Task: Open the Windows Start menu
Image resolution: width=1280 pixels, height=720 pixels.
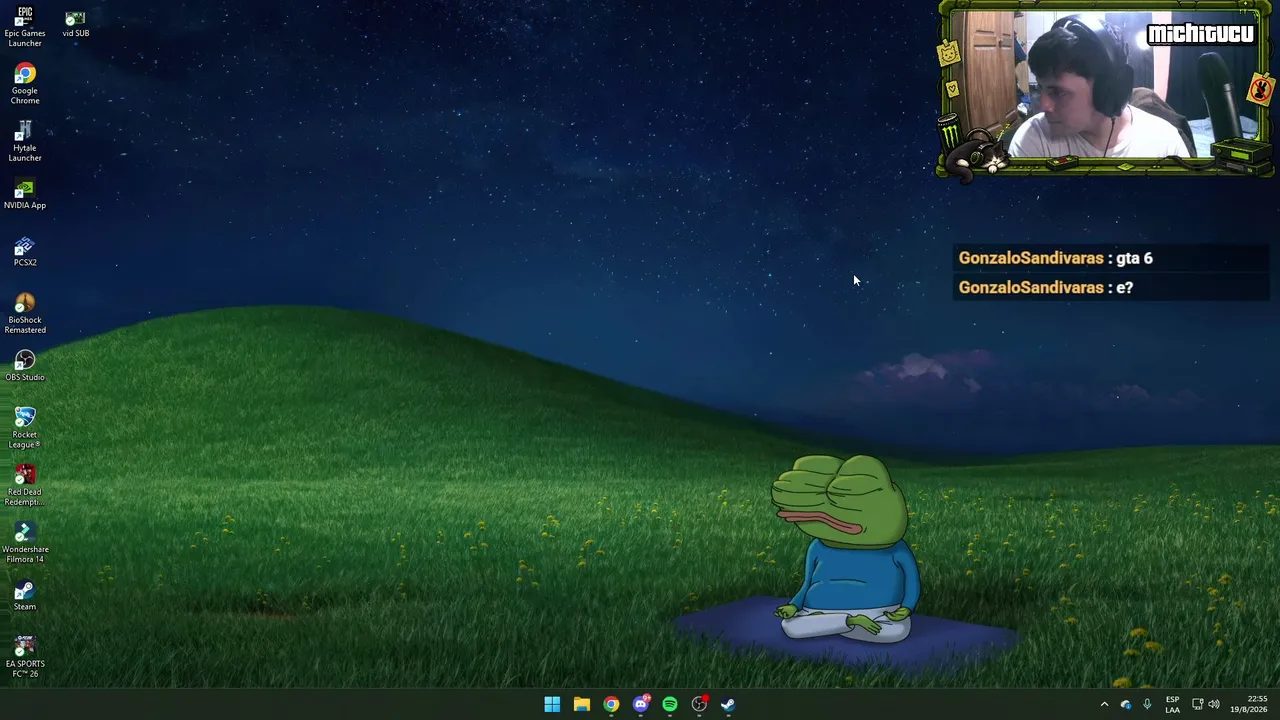Action: (x=552, y=704)
